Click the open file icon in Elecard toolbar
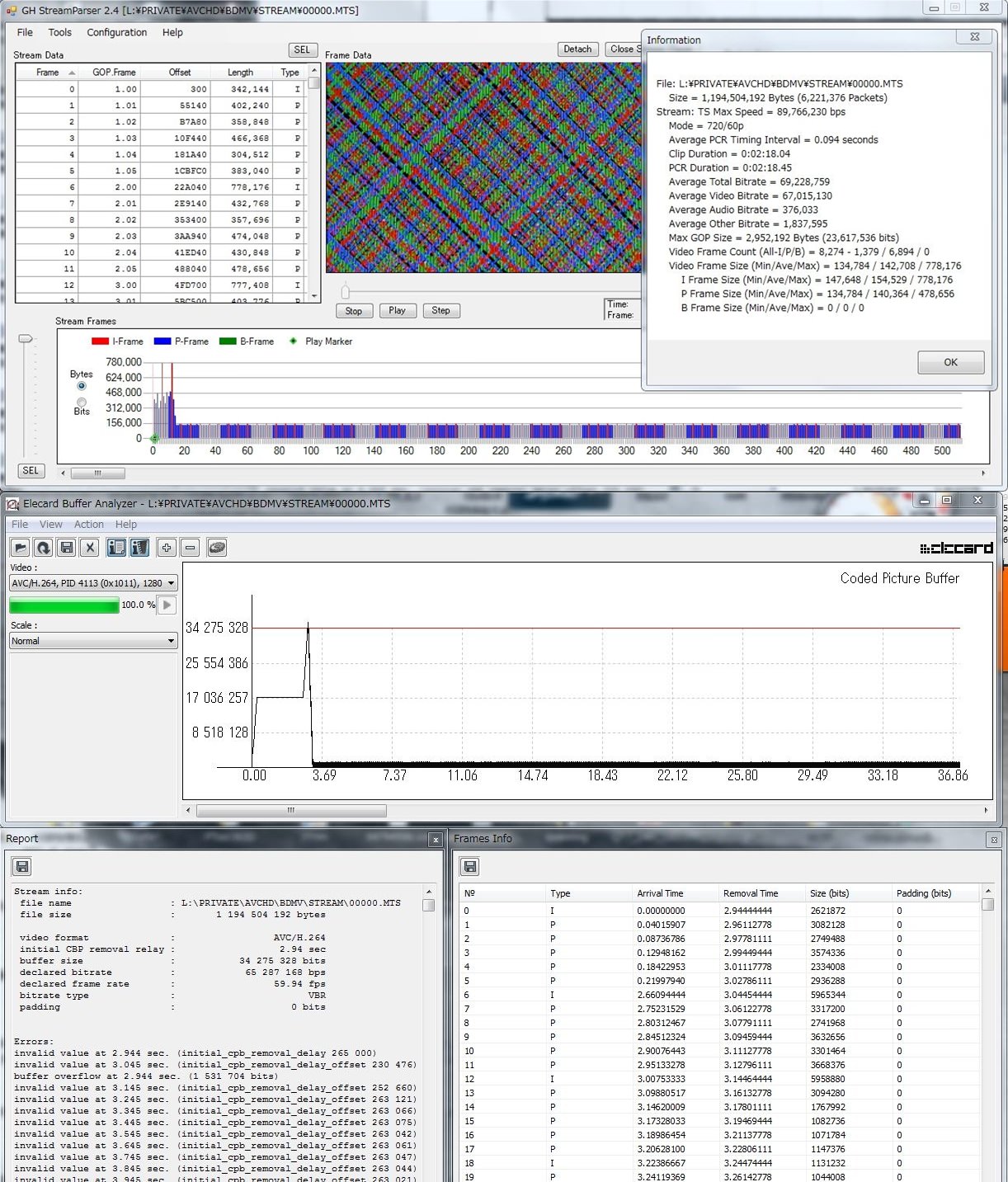 click(21, 548)
